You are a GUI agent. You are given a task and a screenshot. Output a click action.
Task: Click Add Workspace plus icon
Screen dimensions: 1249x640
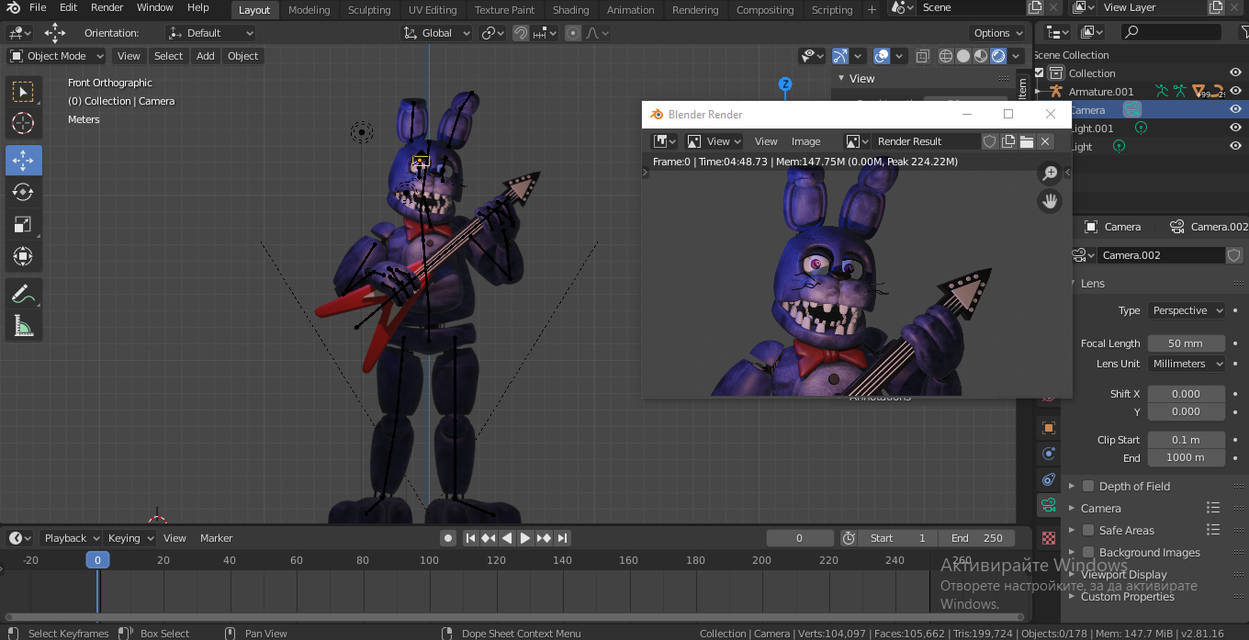click(872, 9)
